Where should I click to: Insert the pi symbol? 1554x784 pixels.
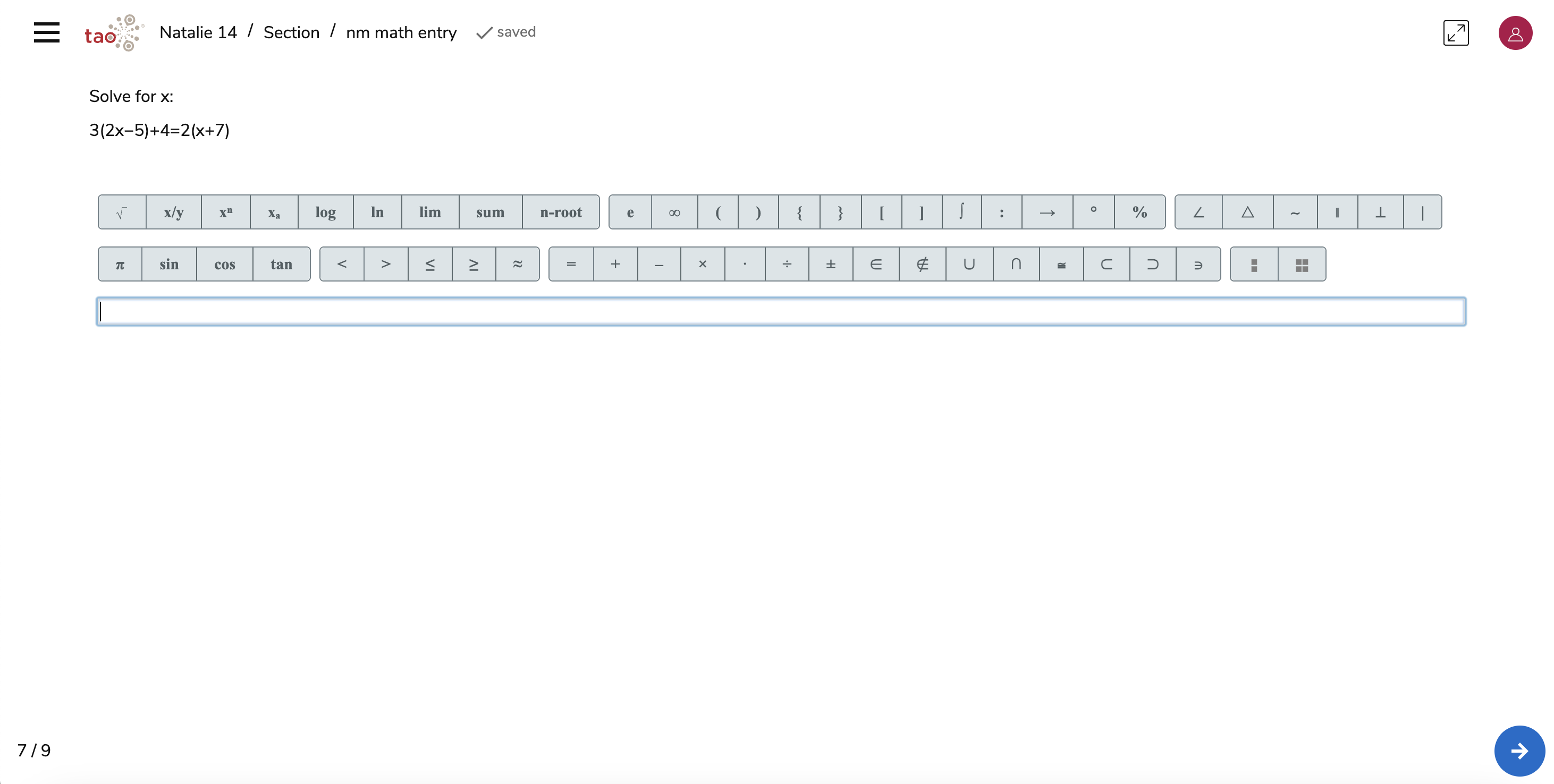coord(120,264)
